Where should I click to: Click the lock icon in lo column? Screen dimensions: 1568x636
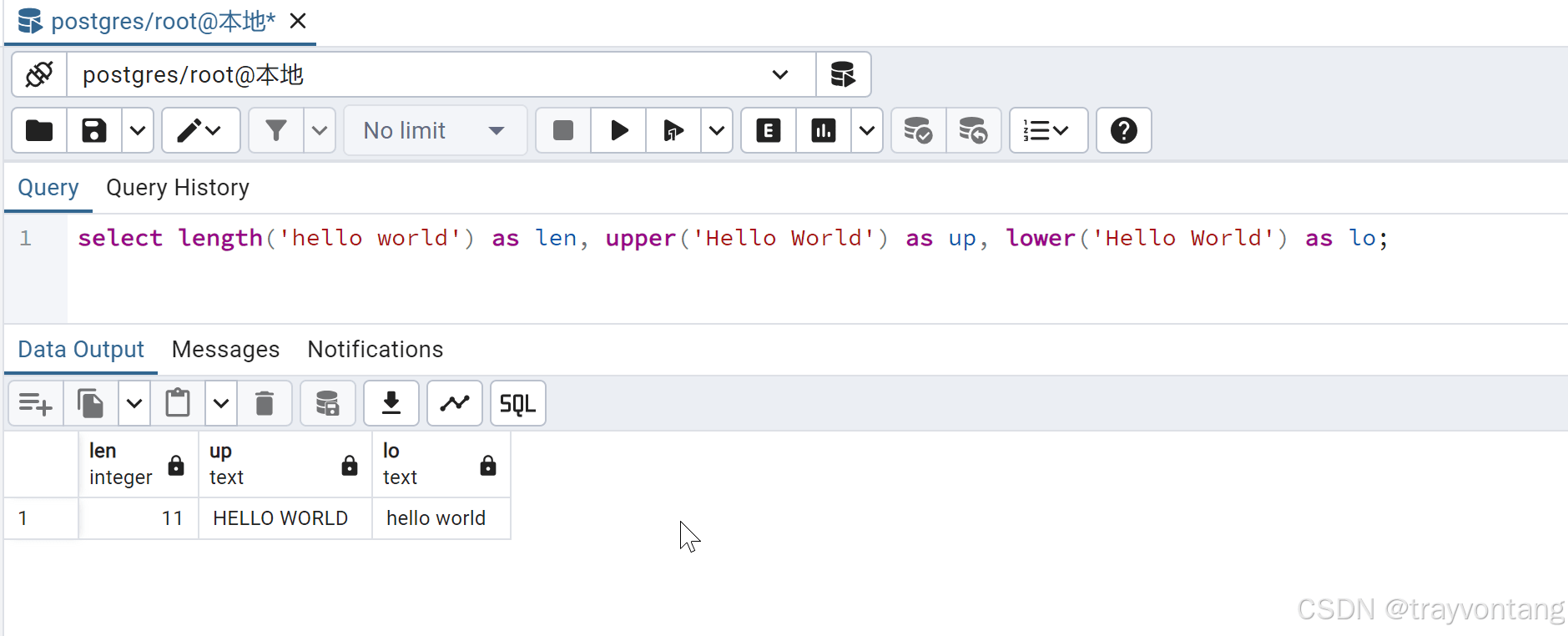[x=488, y=465]
